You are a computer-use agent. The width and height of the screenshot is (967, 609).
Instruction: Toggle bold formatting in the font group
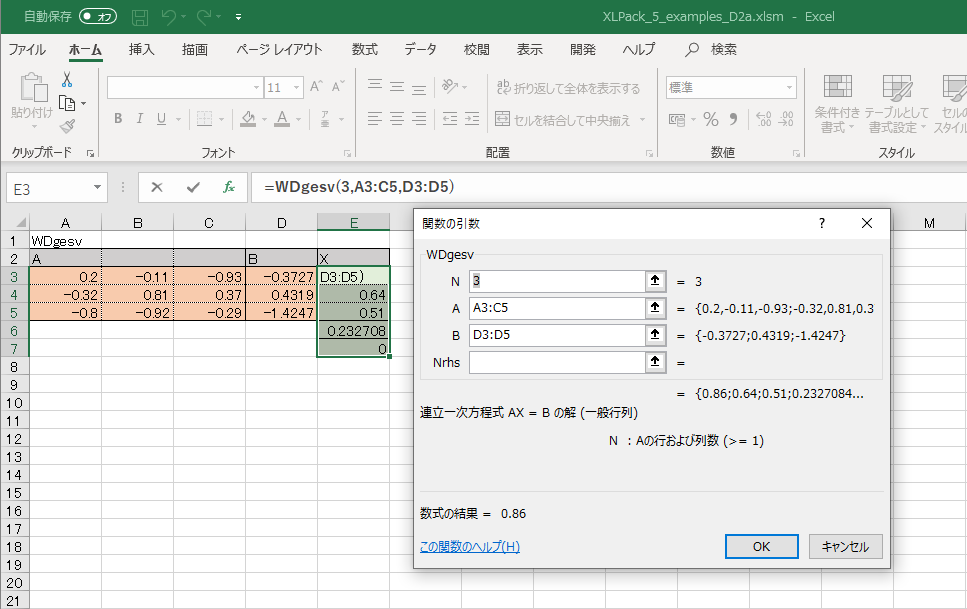pyautogui.click(x=117, y=119)
